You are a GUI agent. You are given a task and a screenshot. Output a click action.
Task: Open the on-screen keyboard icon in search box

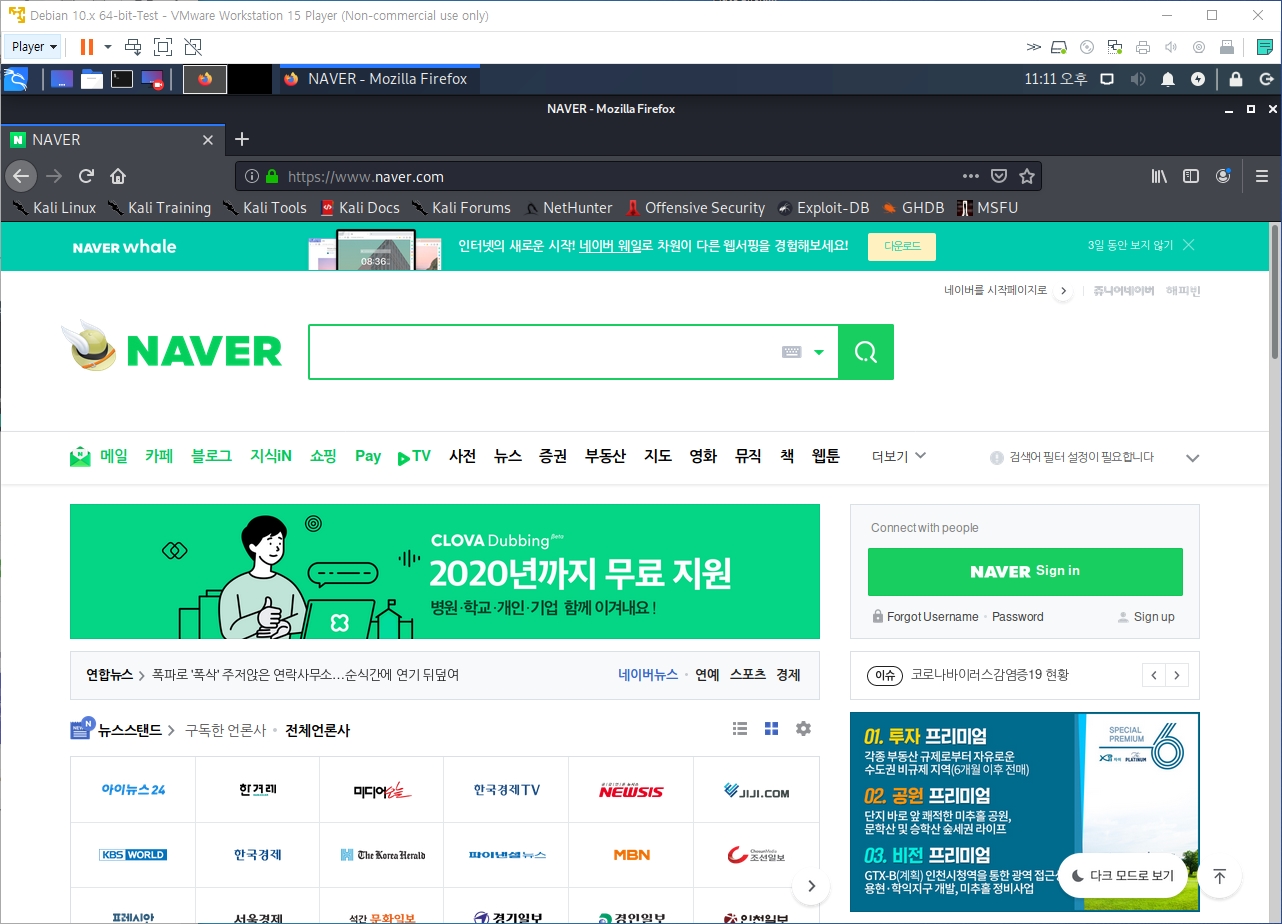tap(791, 352)
